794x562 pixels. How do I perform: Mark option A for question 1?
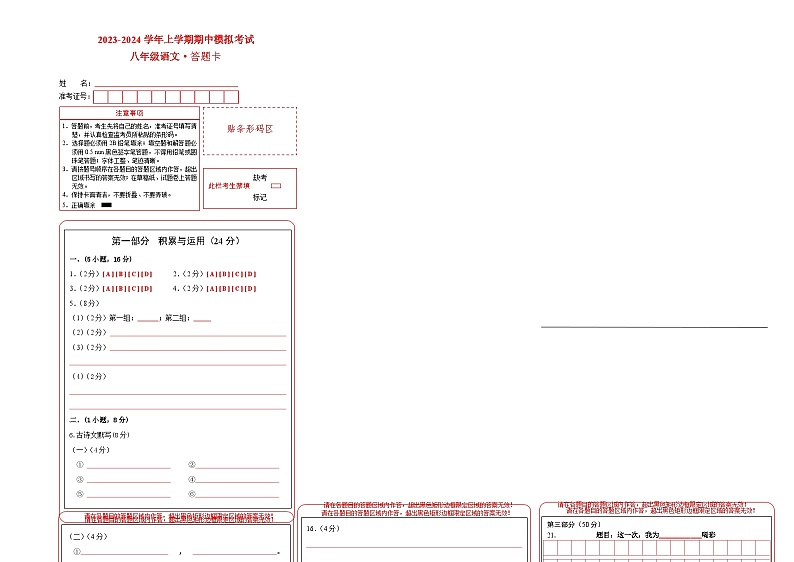click(x=108, y=274)
